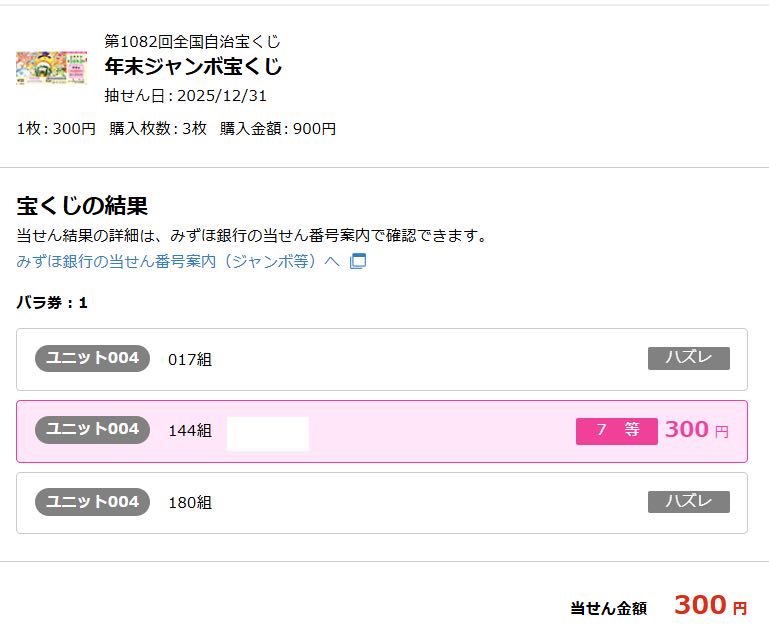769x642 pixels.
Task: Click the white masked number box
Action: pyautogui.click(x=268, y=433)
